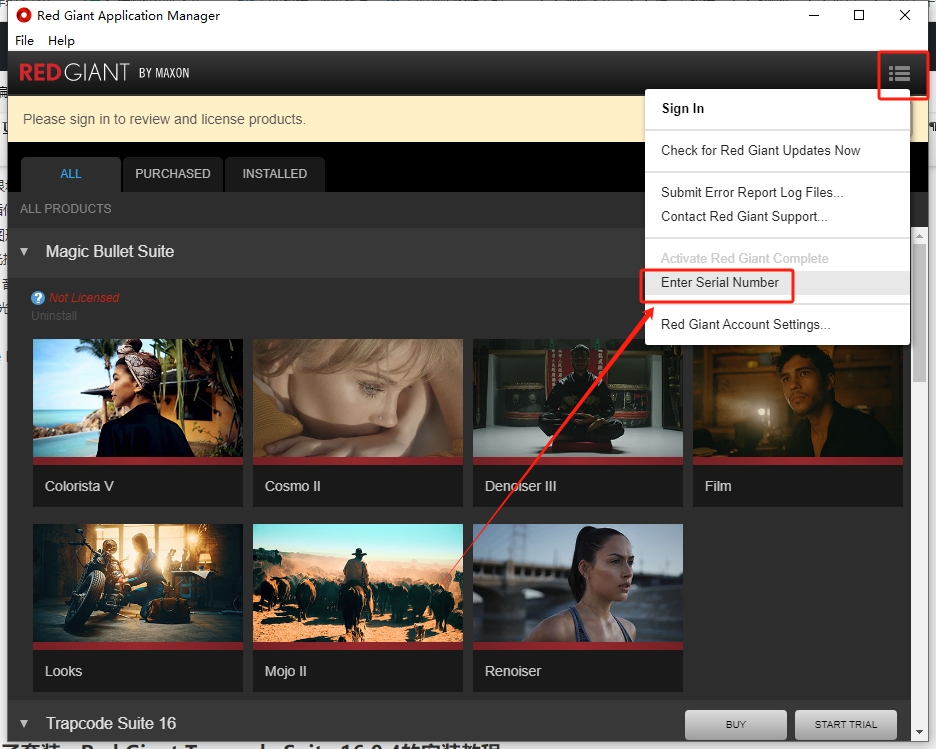Image resolution: width=936 pixels, height=749 pixels.
Task: Click the vertical scrollbar thumb
Action: click(919, 313)
